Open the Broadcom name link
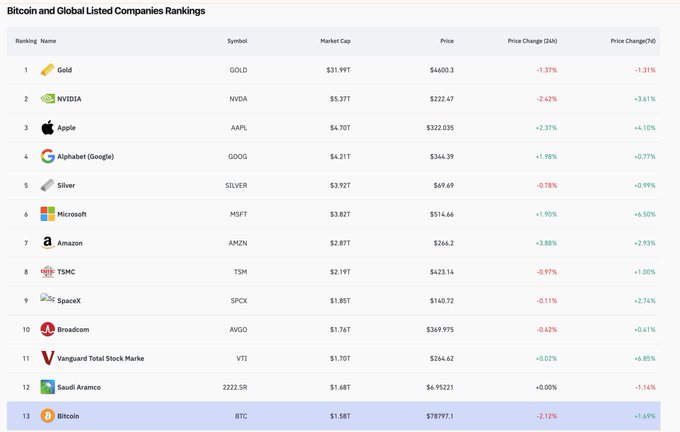 click(x=73, y=330)
